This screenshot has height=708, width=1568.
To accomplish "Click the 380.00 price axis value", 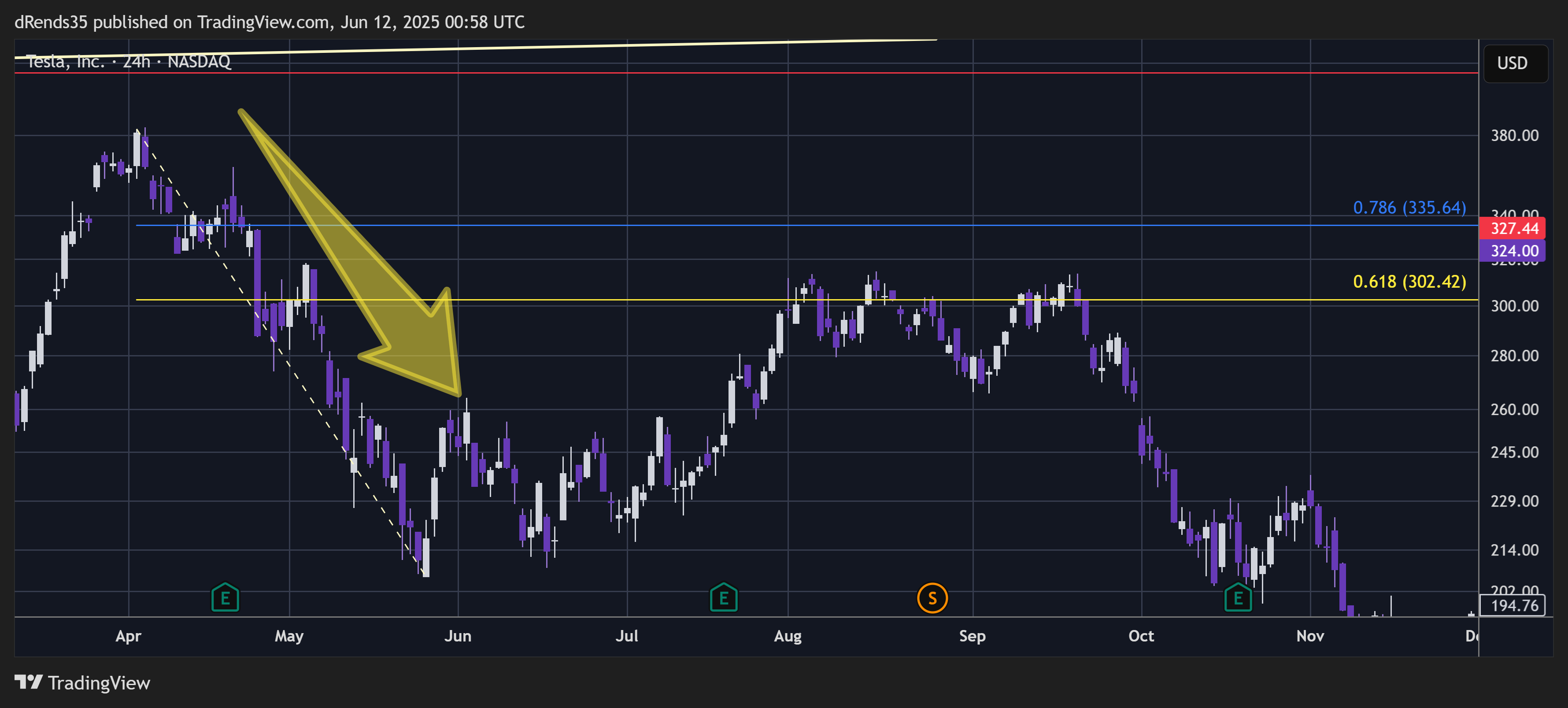I will [1514, 135].
